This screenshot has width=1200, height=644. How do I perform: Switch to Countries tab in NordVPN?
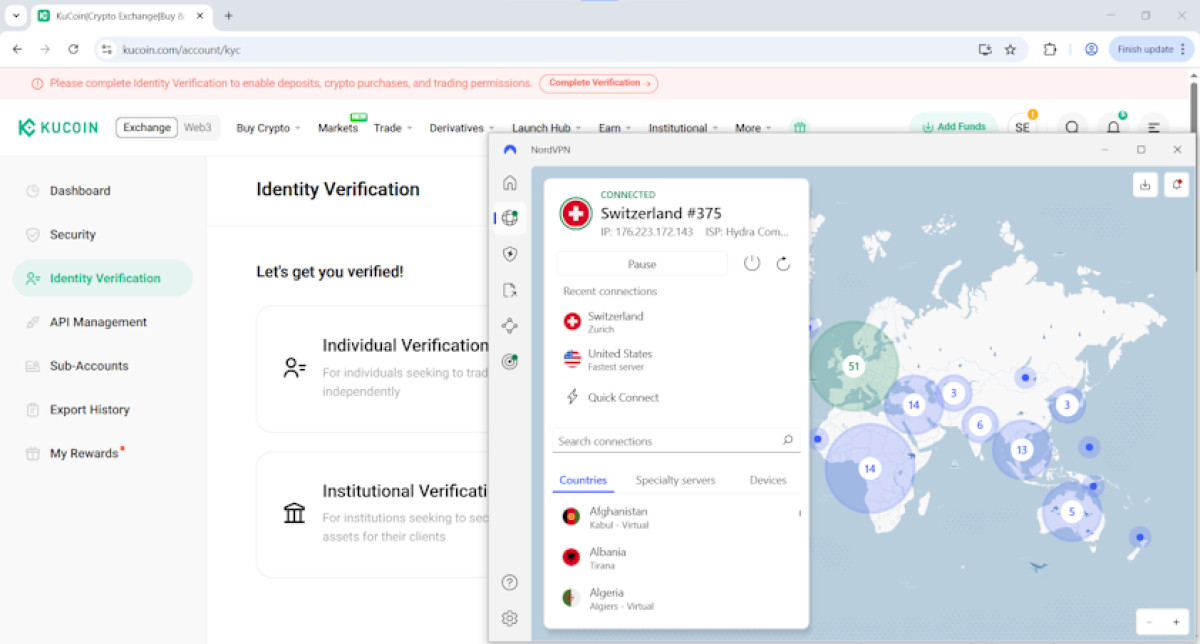[x=583, y=480]
